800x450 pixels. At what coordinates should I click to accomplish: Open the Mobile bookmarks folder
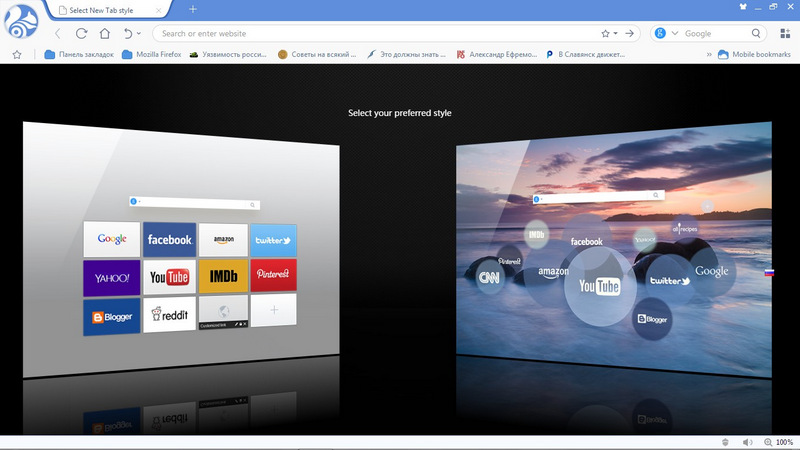(x=754, y=55)
